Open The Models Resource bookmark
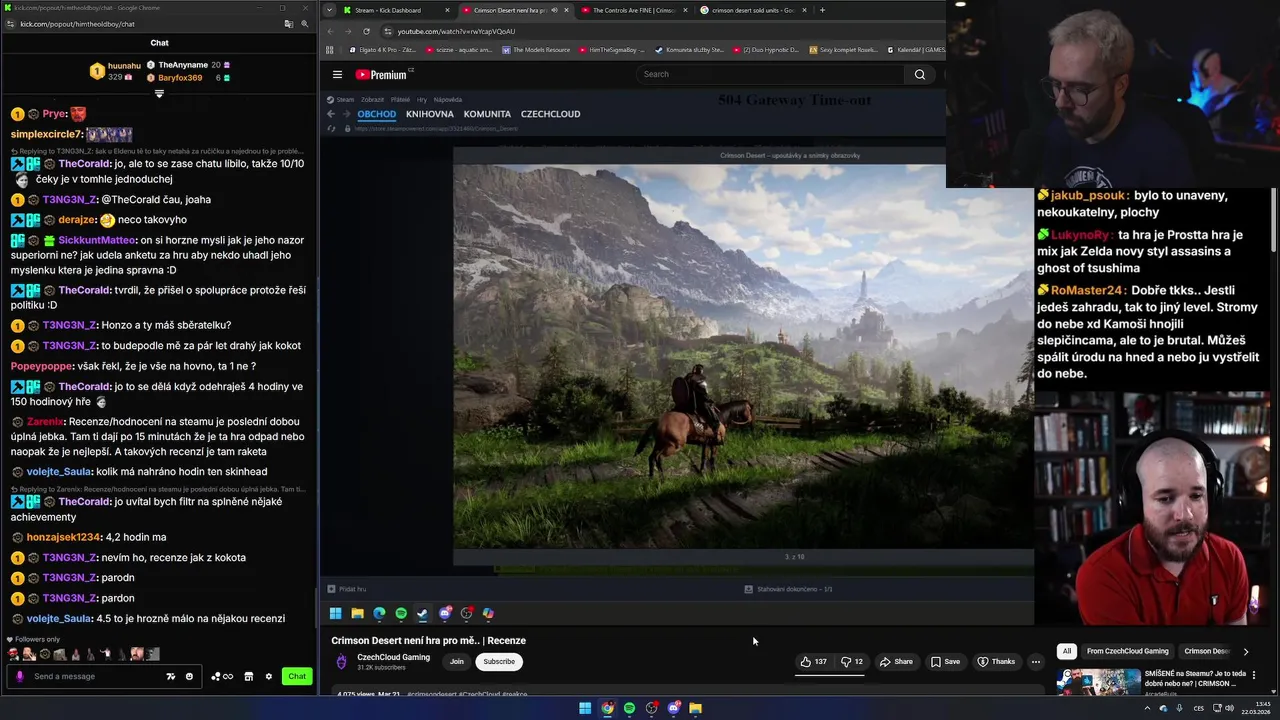The height and width of the screenshot is (720, 1280). coord(537,49)
